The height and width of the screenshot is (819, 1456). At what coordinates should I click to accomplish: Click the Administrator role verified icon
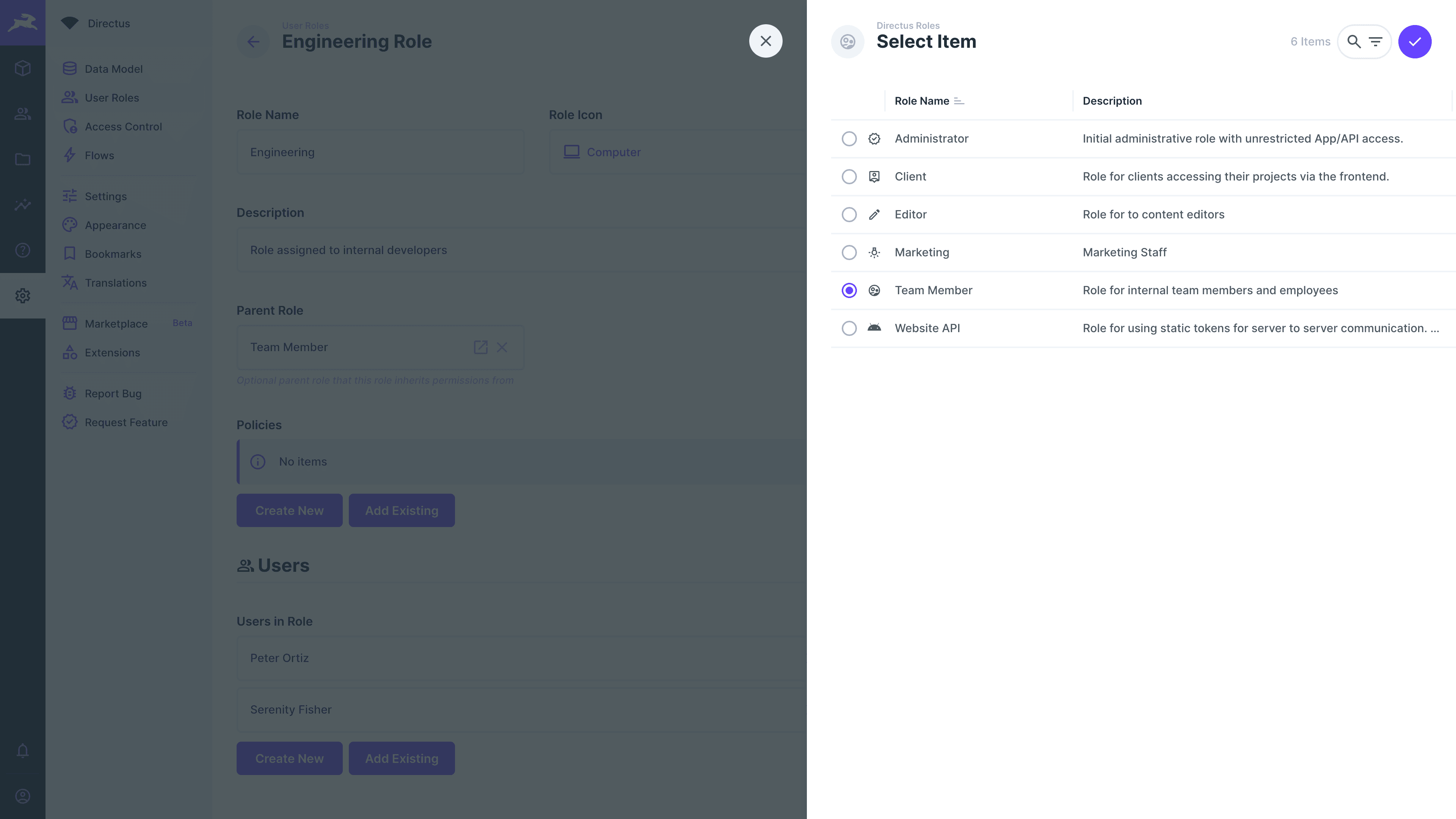click(x=874, y=138)
